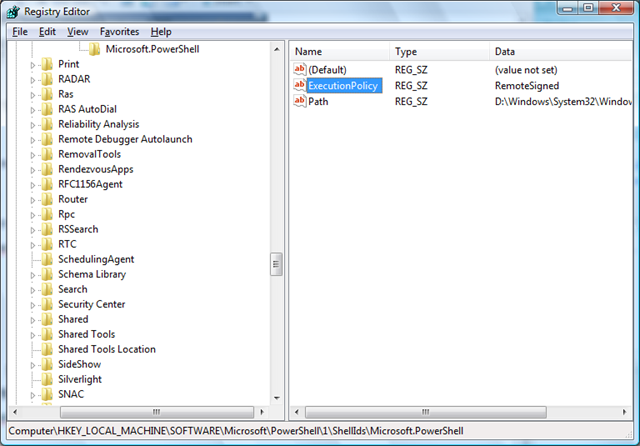Click the RemoteSigned data cell

[527, 86]
